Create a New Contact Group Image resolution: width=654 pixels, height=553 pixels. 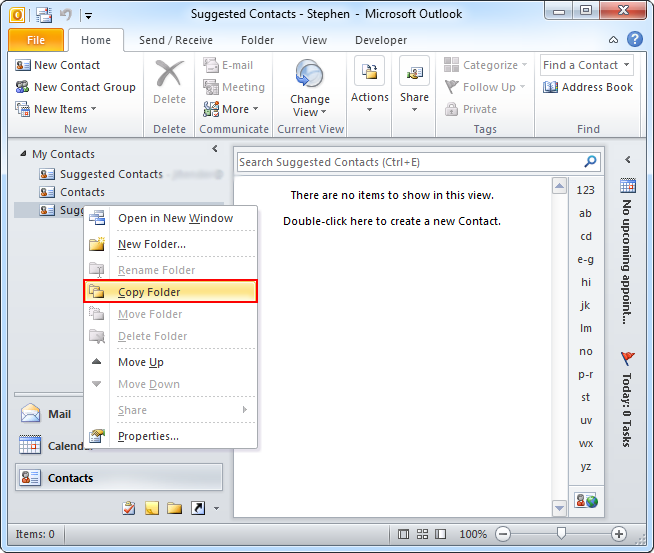coord(75,87)
